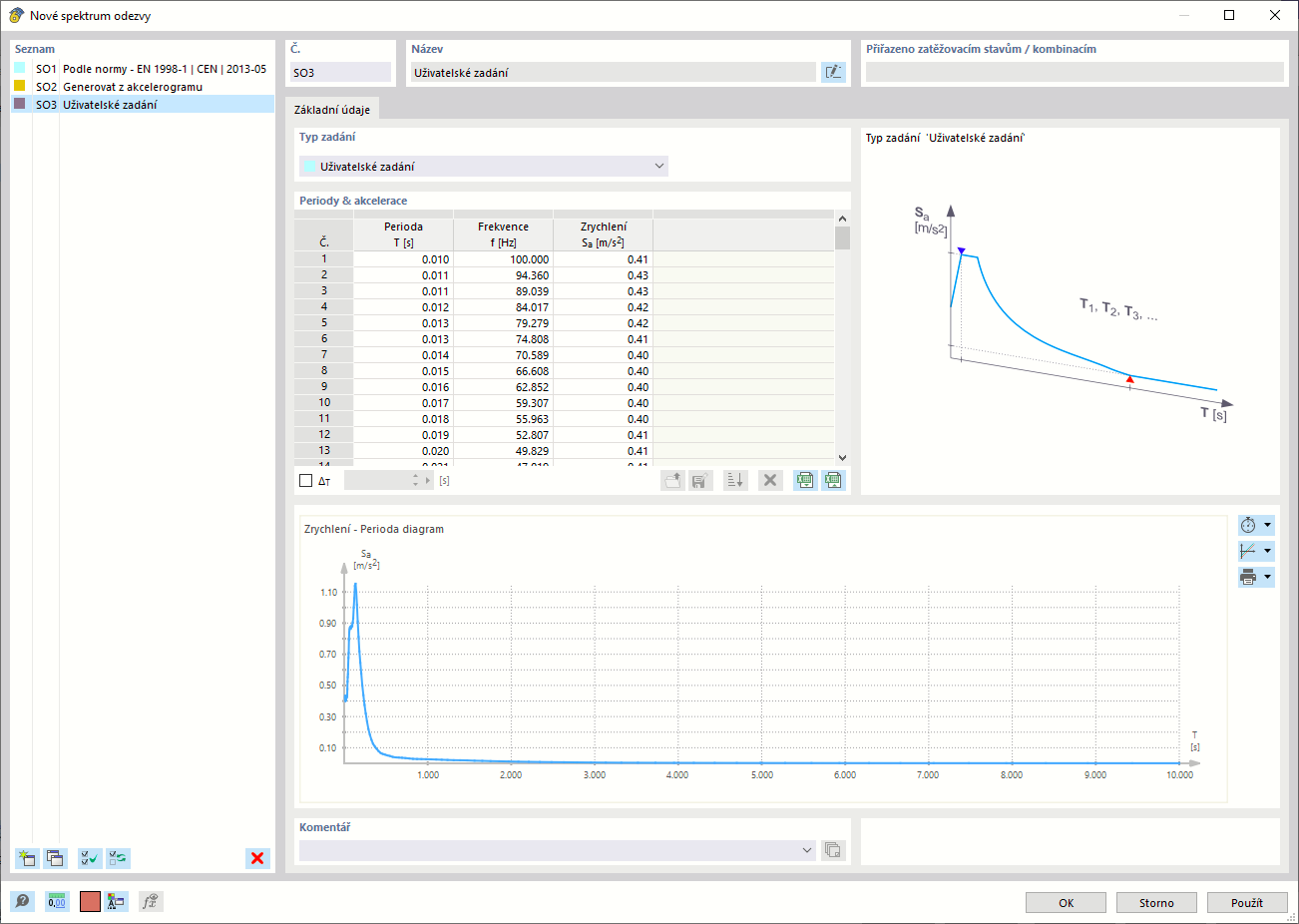
Task: Click the table scrollbar up arrow
Action: coord(842,219)
